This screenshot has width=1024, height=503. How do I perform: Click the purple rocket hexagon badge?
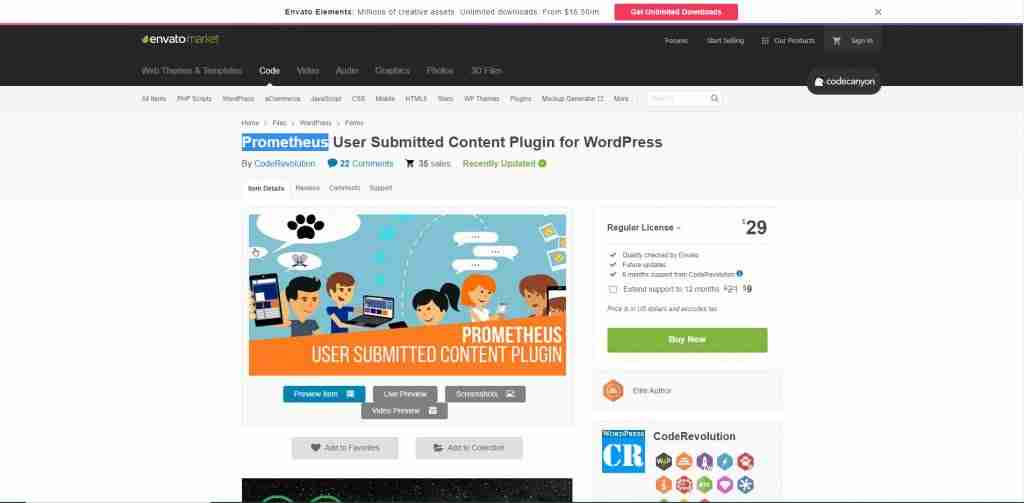704,461
